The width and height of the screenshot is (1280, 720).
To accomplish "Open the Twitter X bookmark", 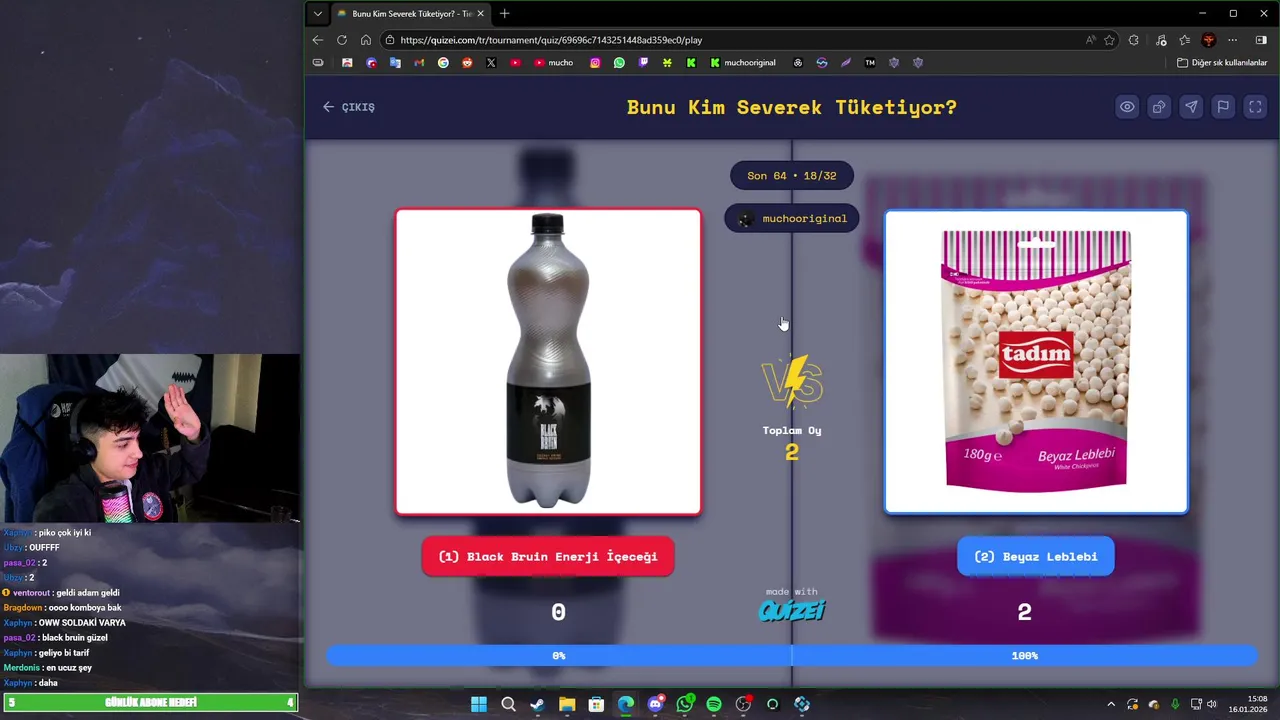I will (491, 63).
